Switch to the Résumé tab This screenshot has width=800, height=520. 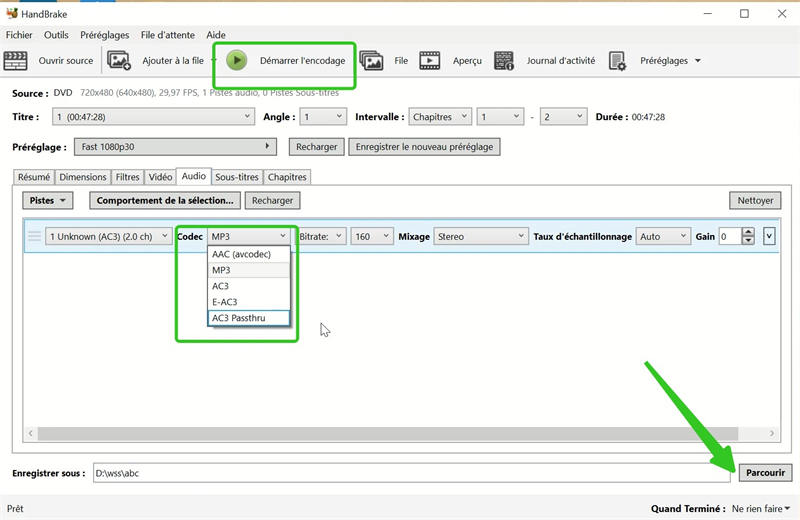point(34,177)
